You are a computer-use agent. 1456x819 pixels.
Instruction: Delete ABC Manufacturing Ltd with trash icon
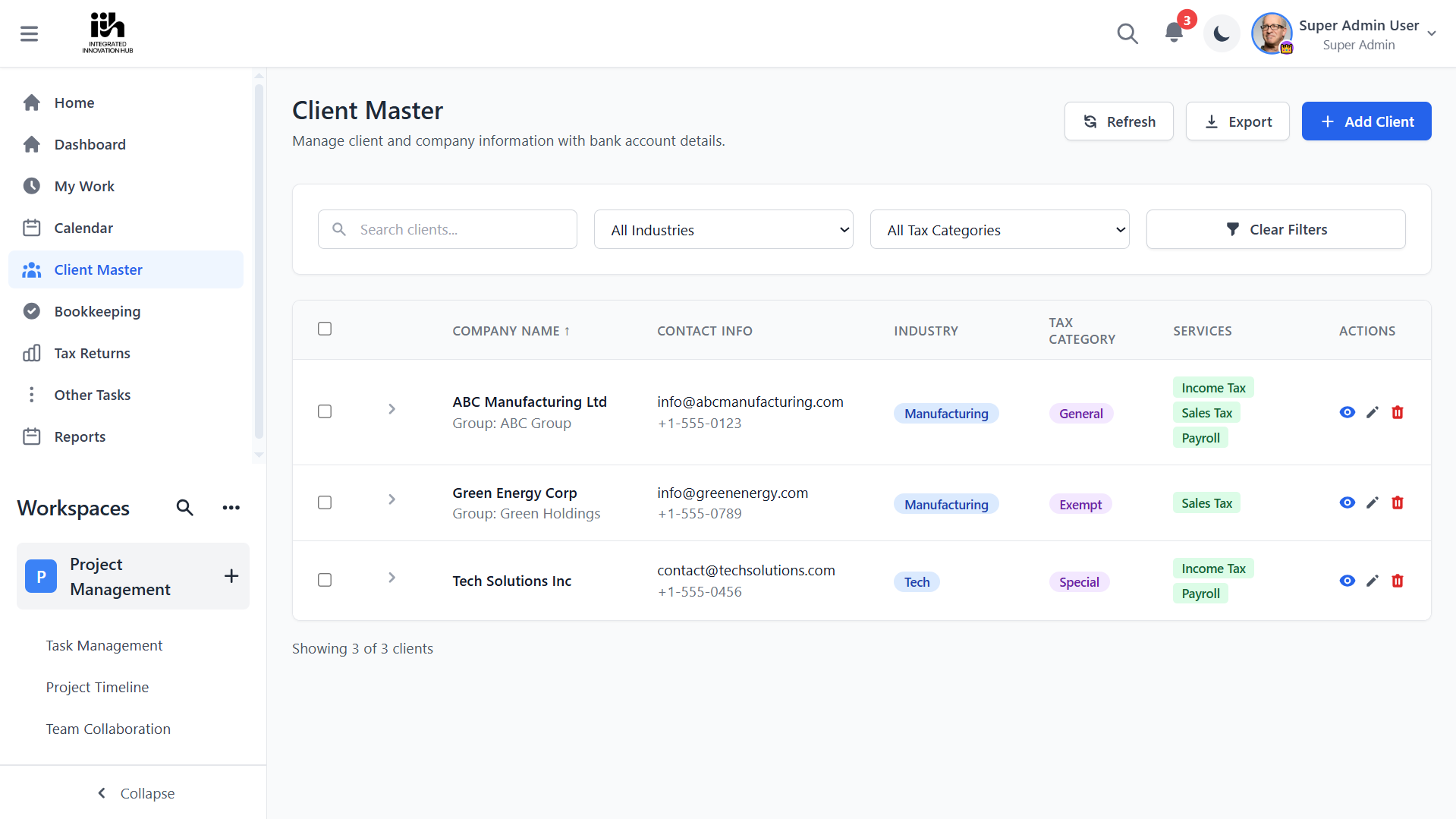point(1397,412)
